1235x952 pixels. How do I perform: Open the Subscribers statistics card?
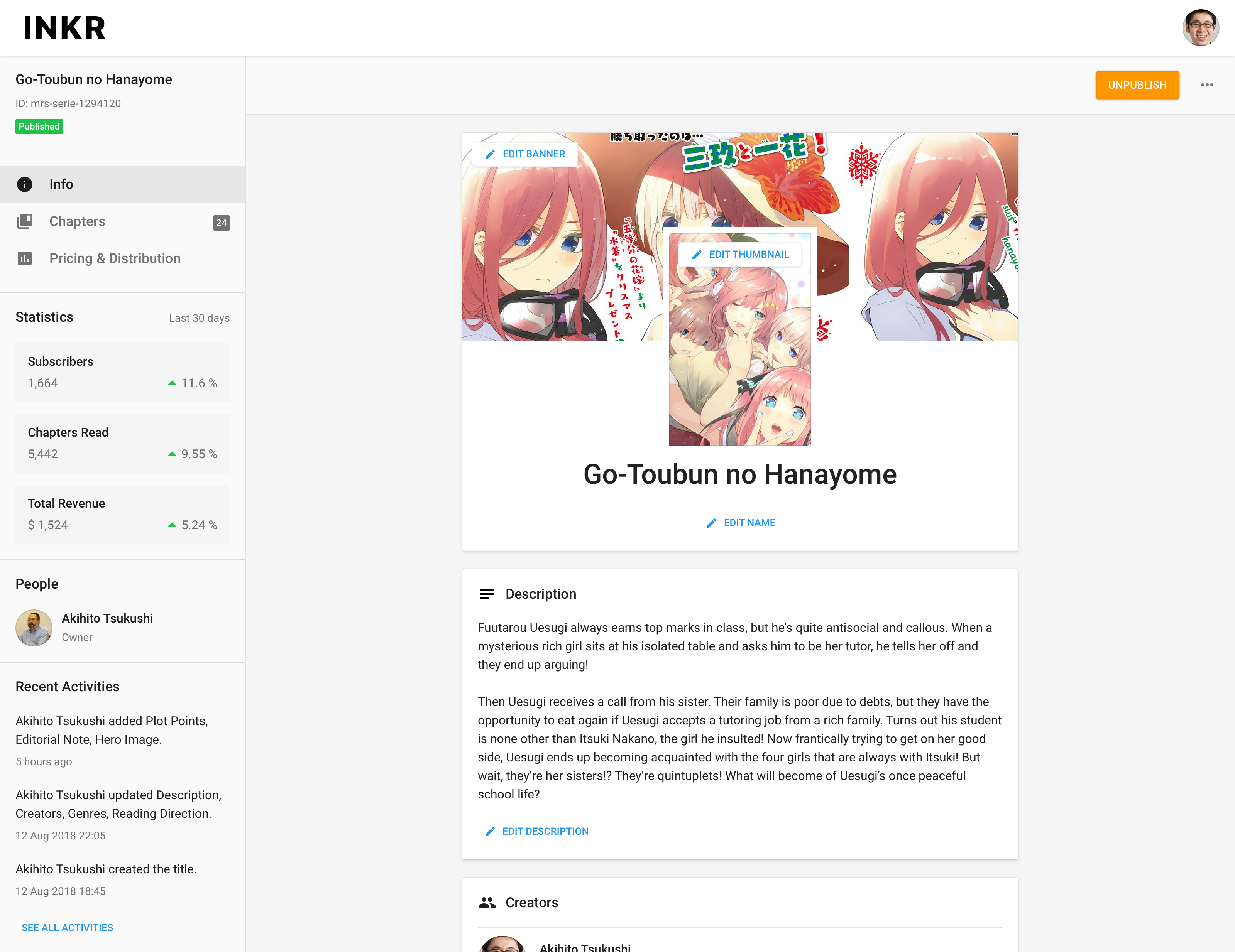click(x=122, y=373)
